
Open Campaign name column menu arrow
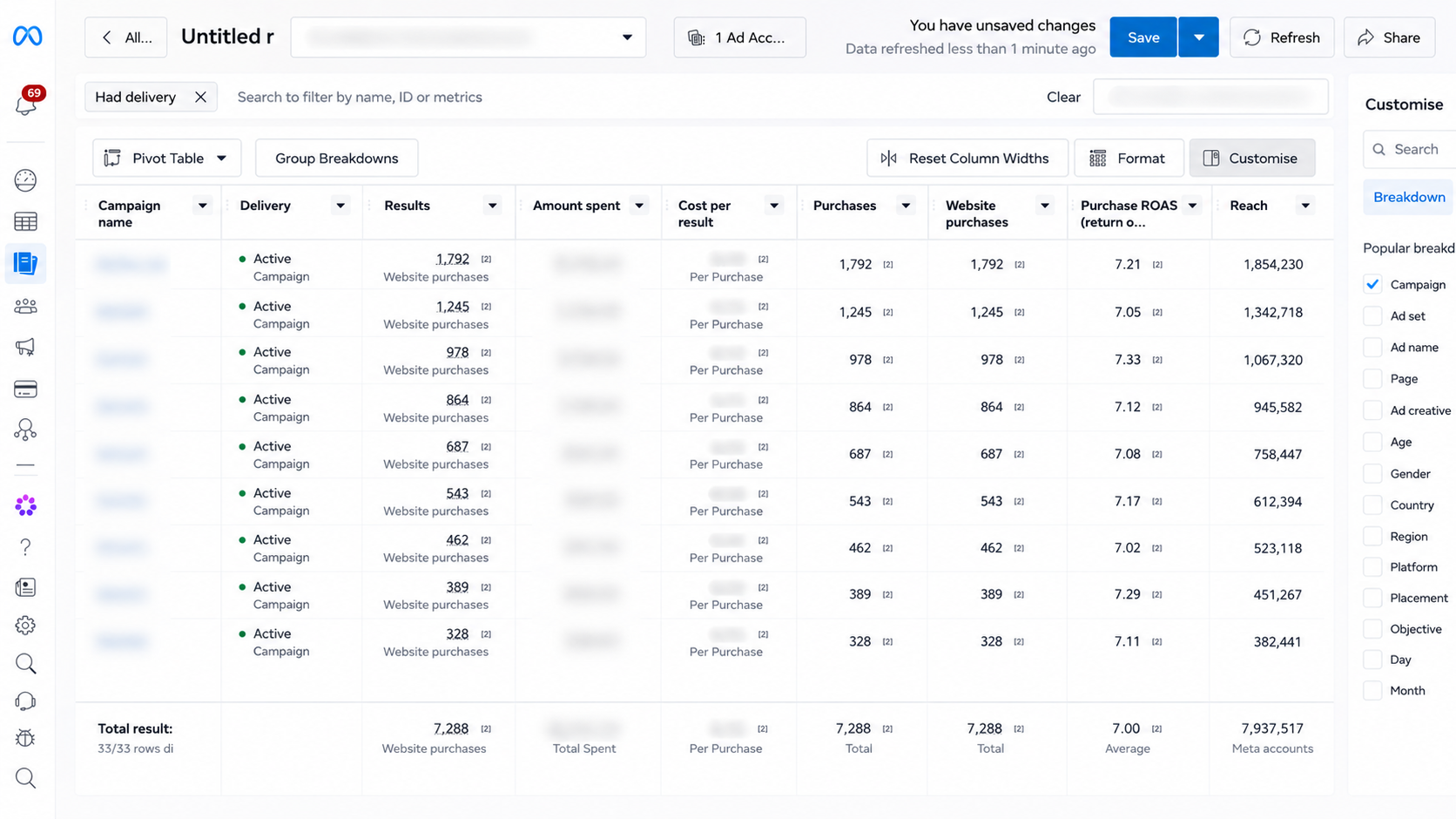coord(202,206)
